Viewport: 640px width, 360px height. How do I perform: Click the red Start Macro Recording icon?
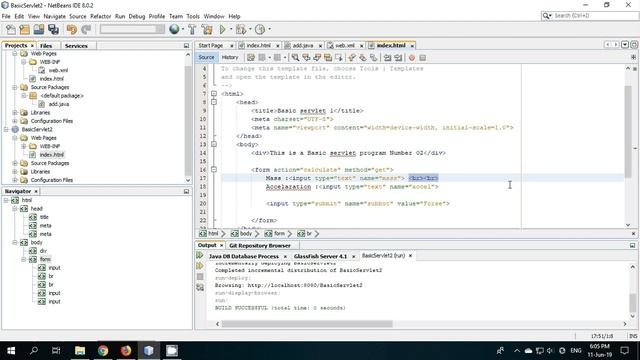(412, 58)
